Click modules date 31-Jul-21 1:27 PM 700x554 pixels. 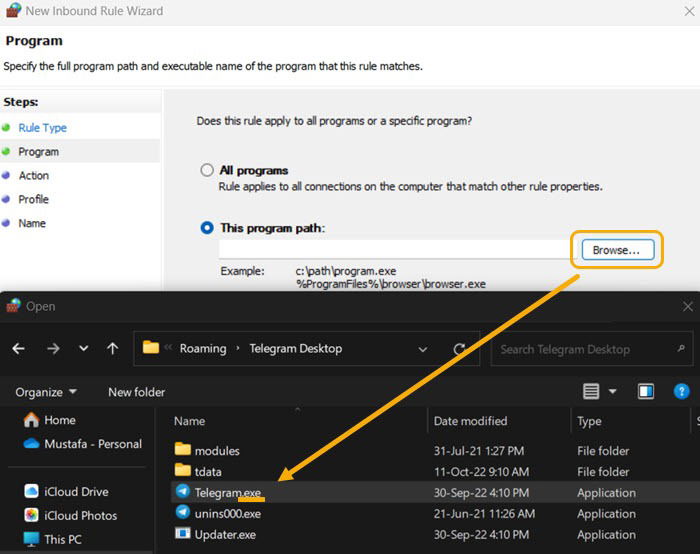tap(479, 451)
